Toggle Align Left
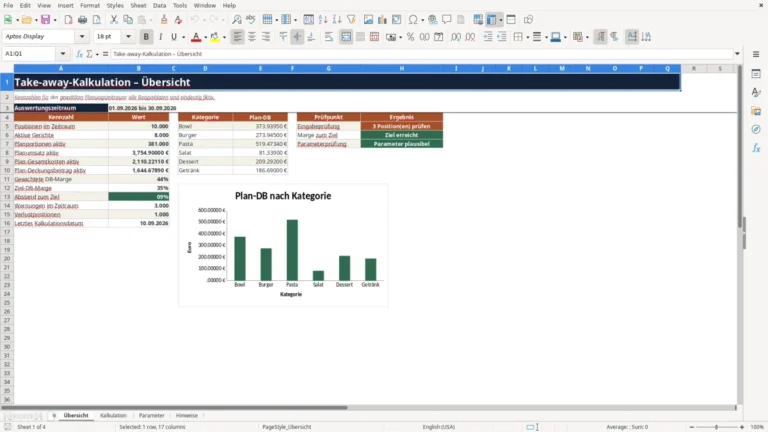 (x=238, y=37)
